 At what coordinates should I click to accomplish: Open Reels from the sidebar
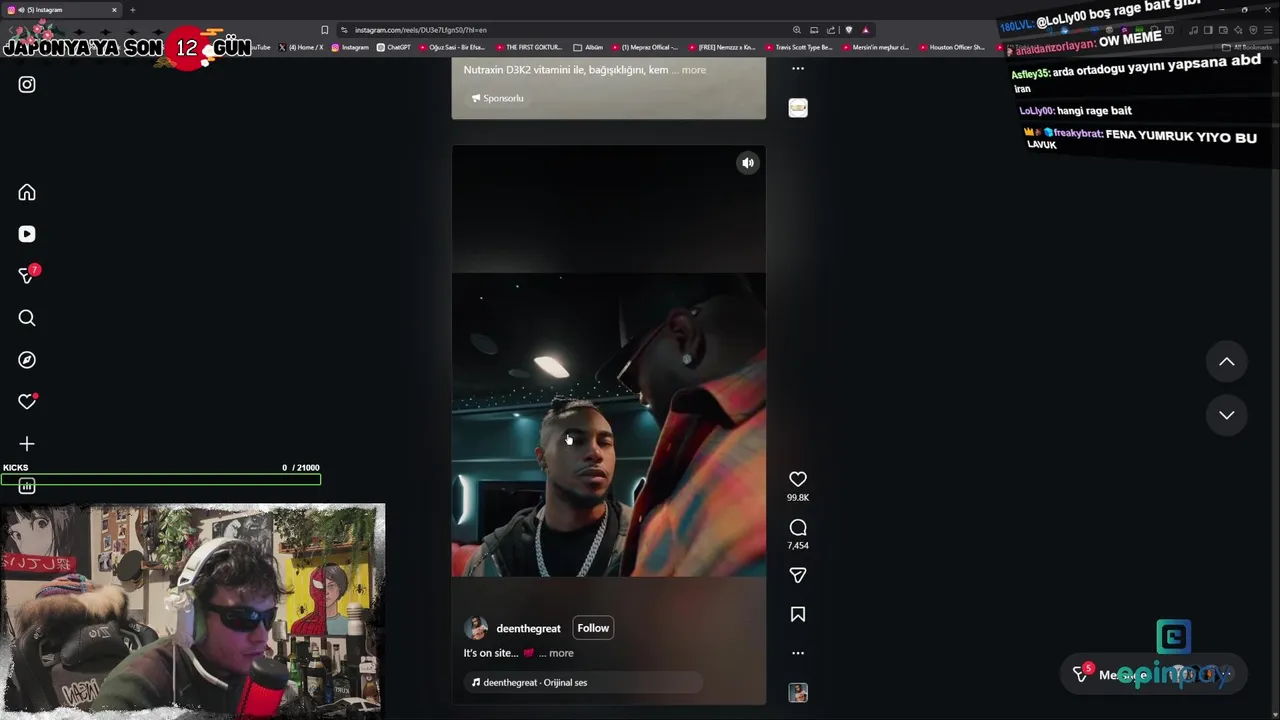click(27, 234)
